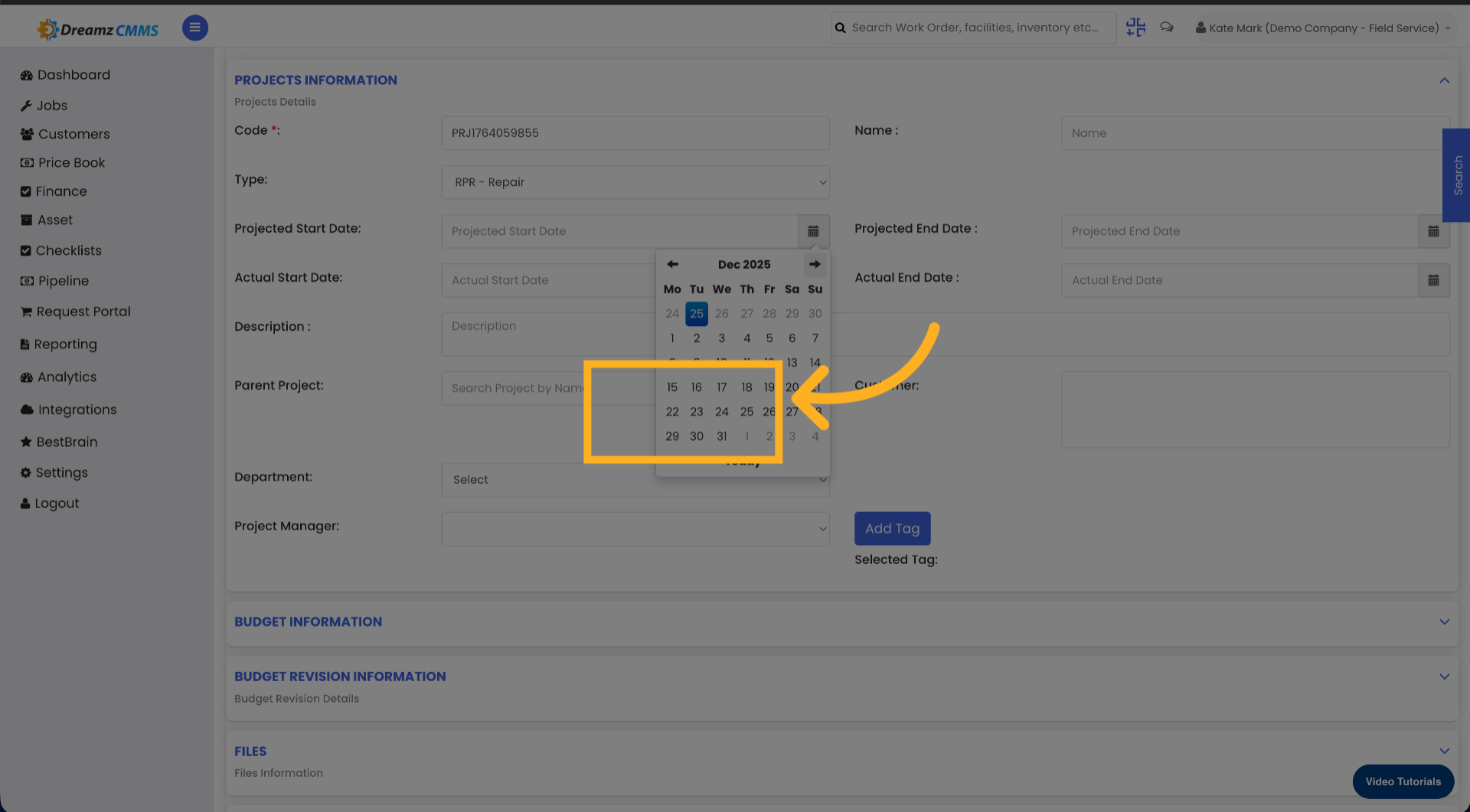Select the Jobs wrench icon in sidebar
This screenshot has height=812, width=1470.
tap(27, 105)
